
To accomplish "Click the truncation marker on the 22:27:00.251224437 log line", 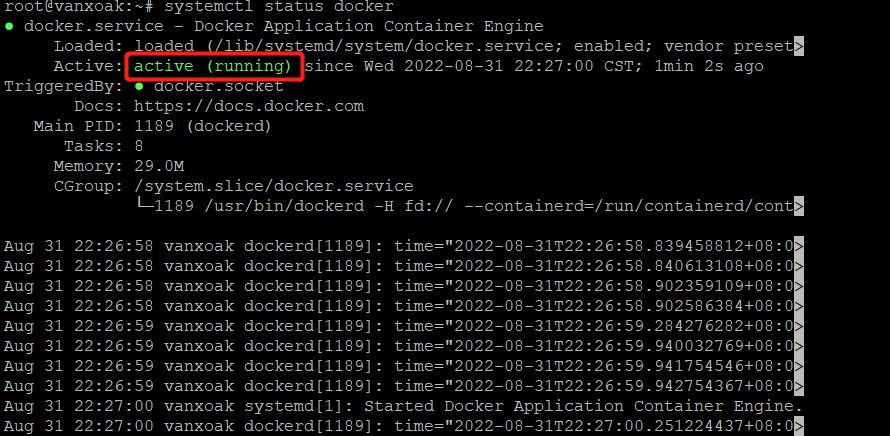I will click(x=797, y=426).
